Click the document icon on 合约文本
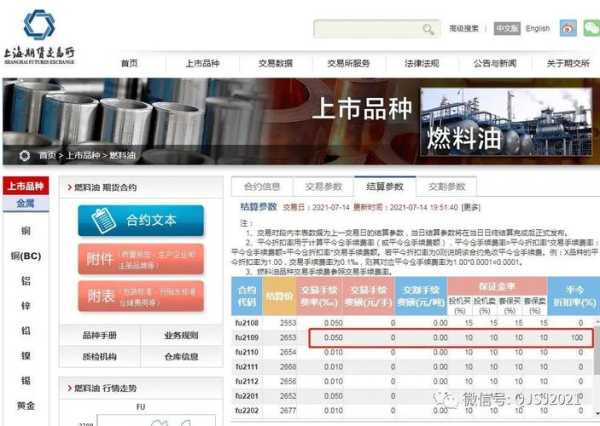Screen dimensions: 600x426 click(x=103, y=220)
